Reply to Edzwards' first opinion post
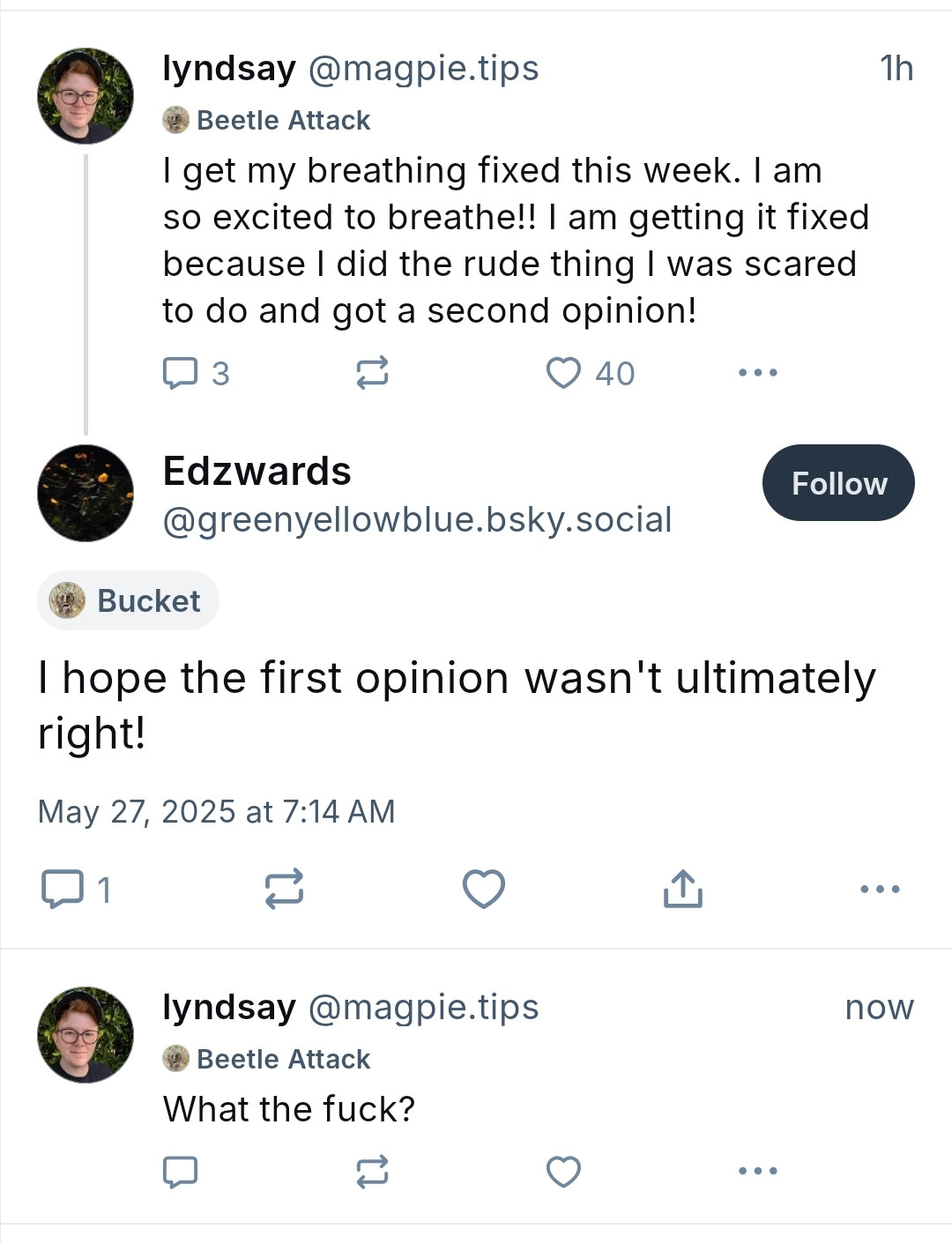The image size is (952, 1244). click(x=77, y=889)
